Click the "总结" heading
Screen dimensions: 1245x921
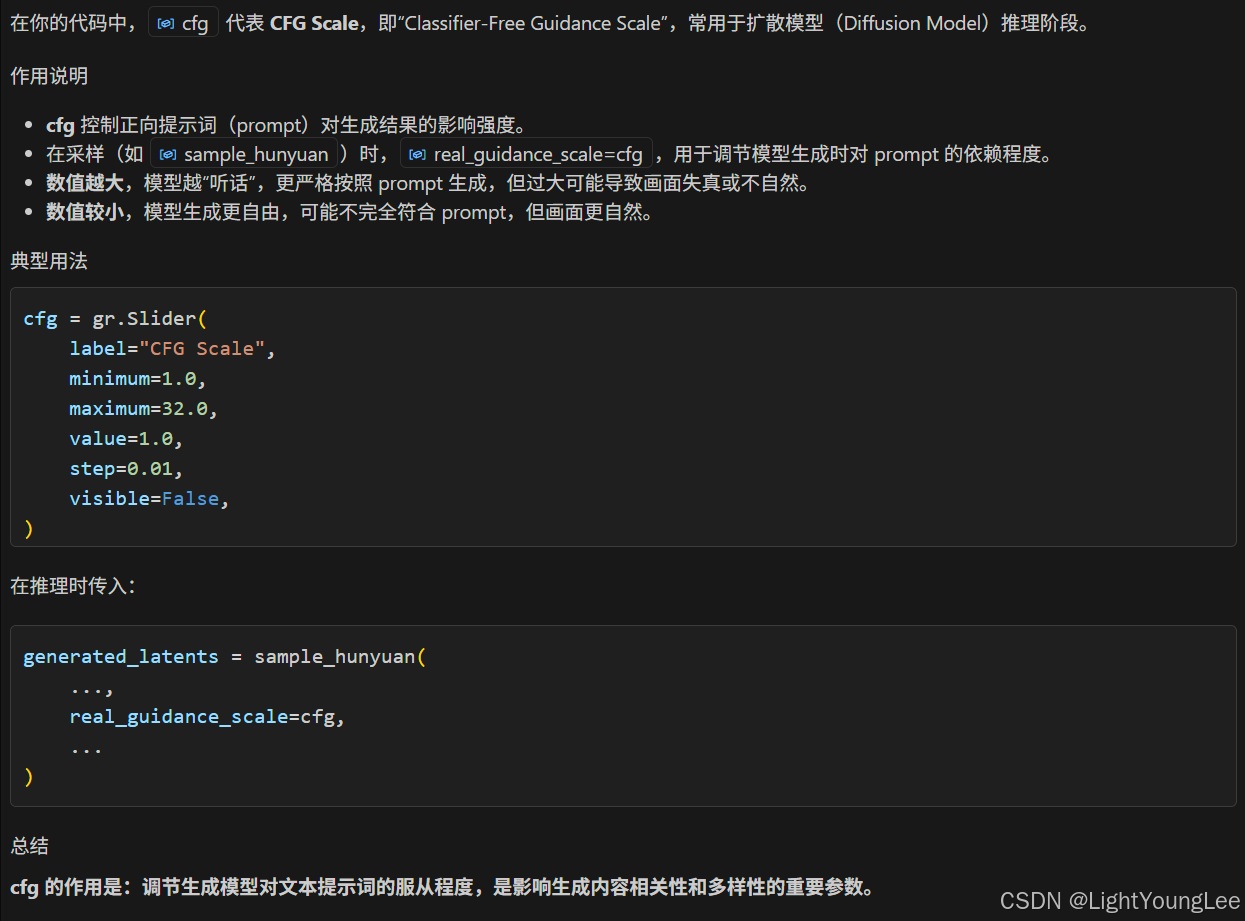tap(29, 846)
